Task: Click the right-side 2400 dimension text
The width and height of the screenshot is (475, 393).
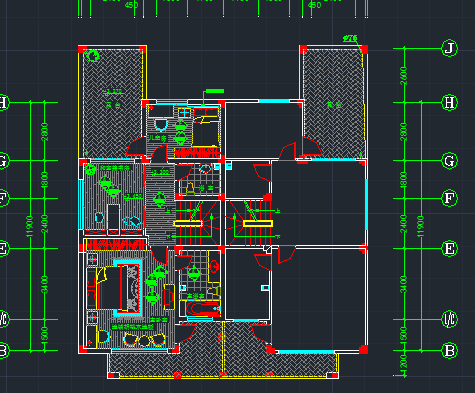Action: coord(404,224)
